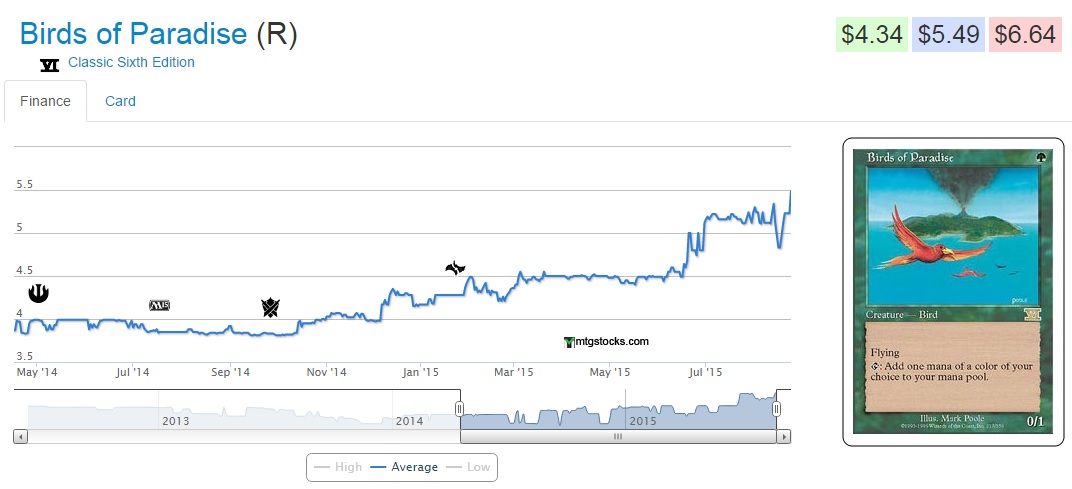Click the navigator horizontal scrollbar thumb
This screenshot has height=489, width=1072.
pos(618,436)
